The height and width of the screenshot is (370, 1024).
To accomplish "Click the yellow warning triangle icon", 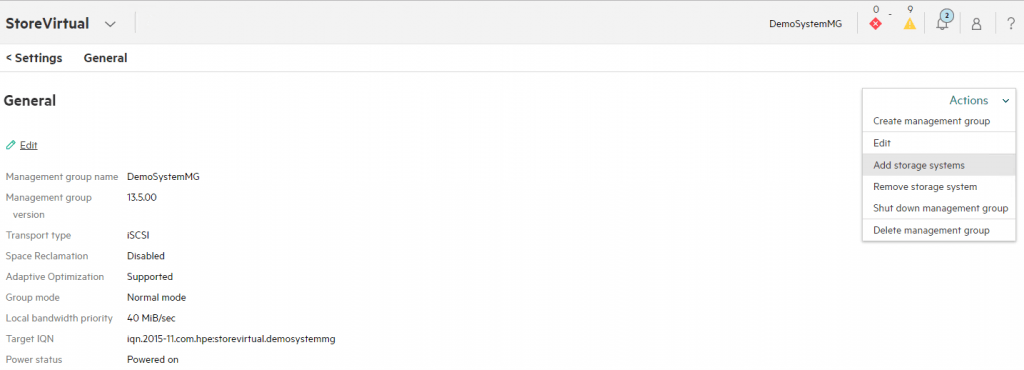I will click(910, 24).
